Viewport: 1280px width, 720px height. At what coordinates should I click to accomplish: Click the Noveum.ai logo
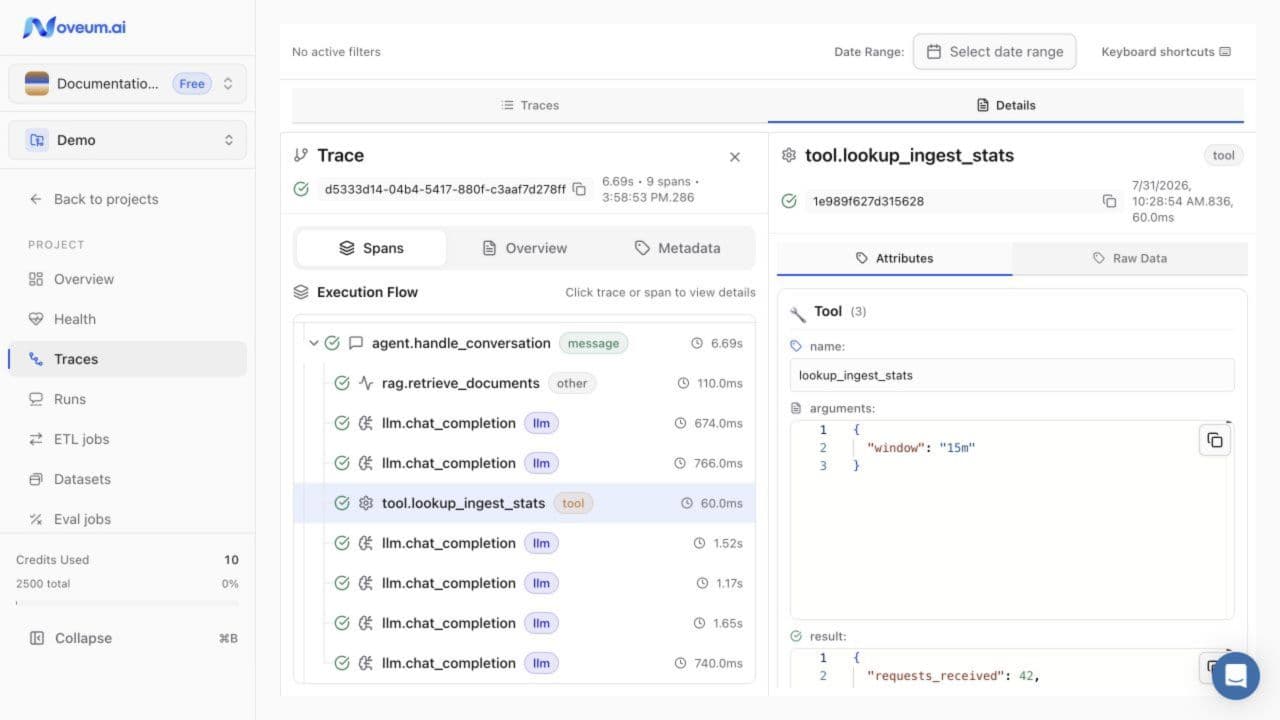point(75,27)
